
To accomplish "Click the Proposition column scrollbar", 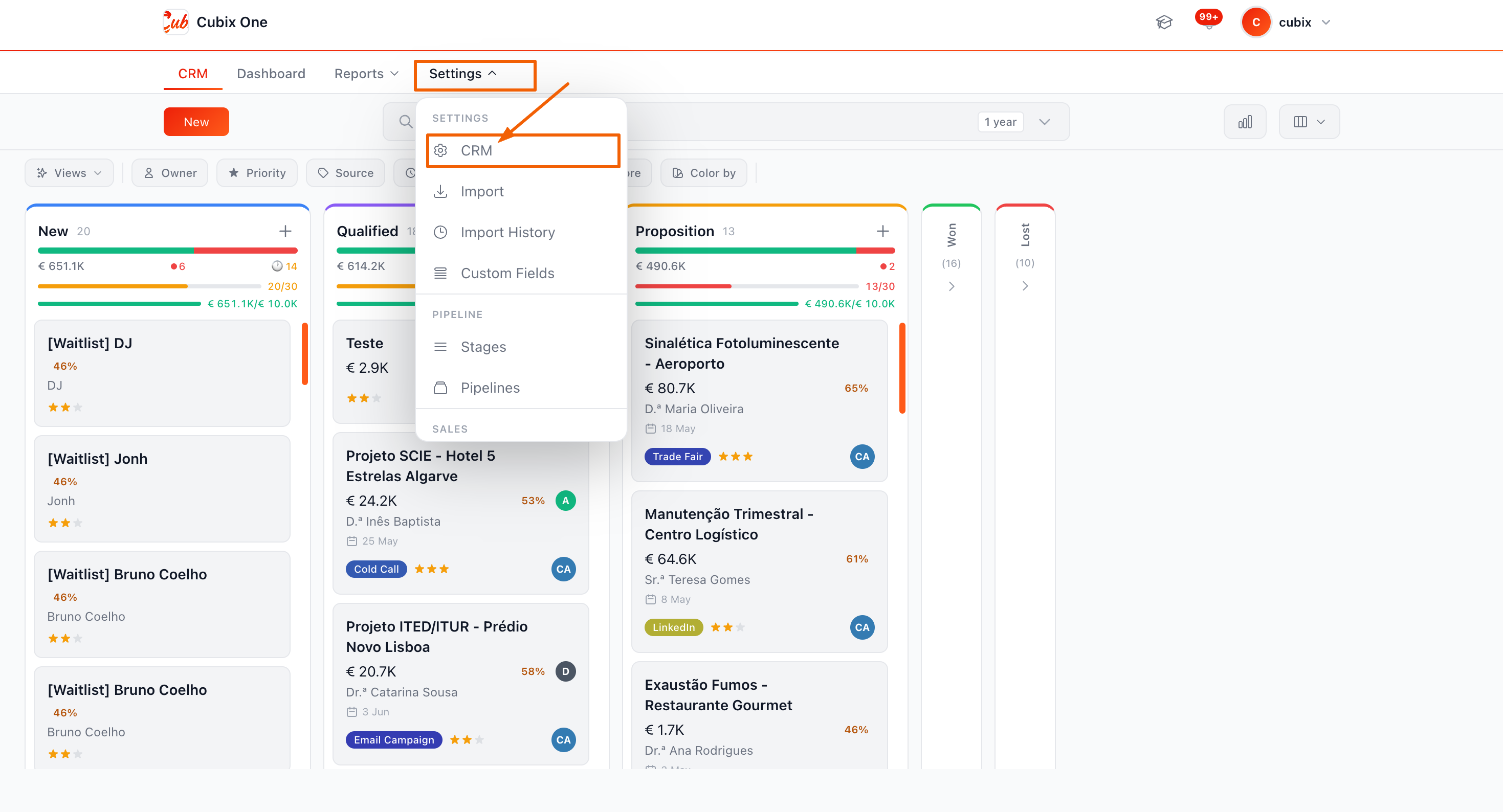I will coord(902,368).
